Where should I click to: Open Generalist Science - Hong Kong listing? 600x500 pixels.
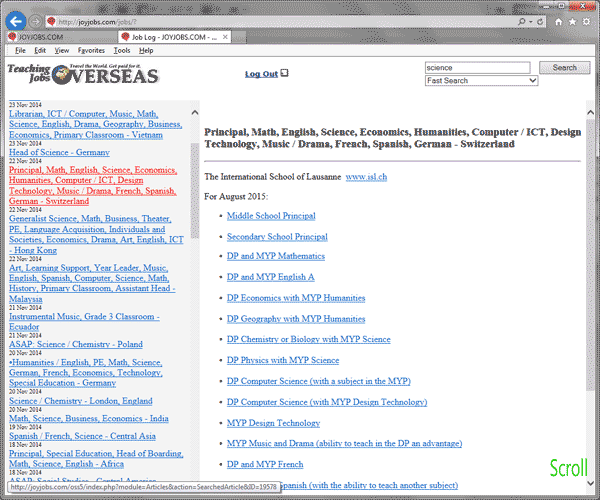click(96, 234)
